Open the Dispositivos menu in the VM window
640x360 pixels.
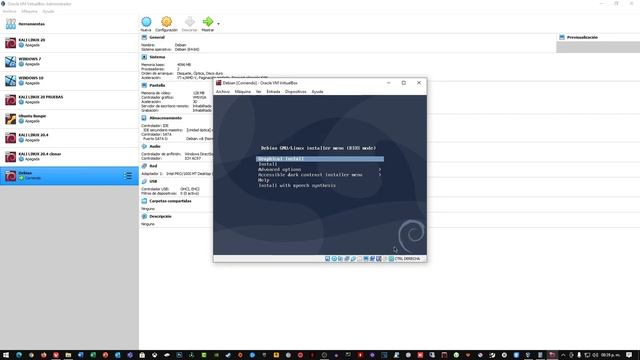pyautogui.click(x=296, y=92)
